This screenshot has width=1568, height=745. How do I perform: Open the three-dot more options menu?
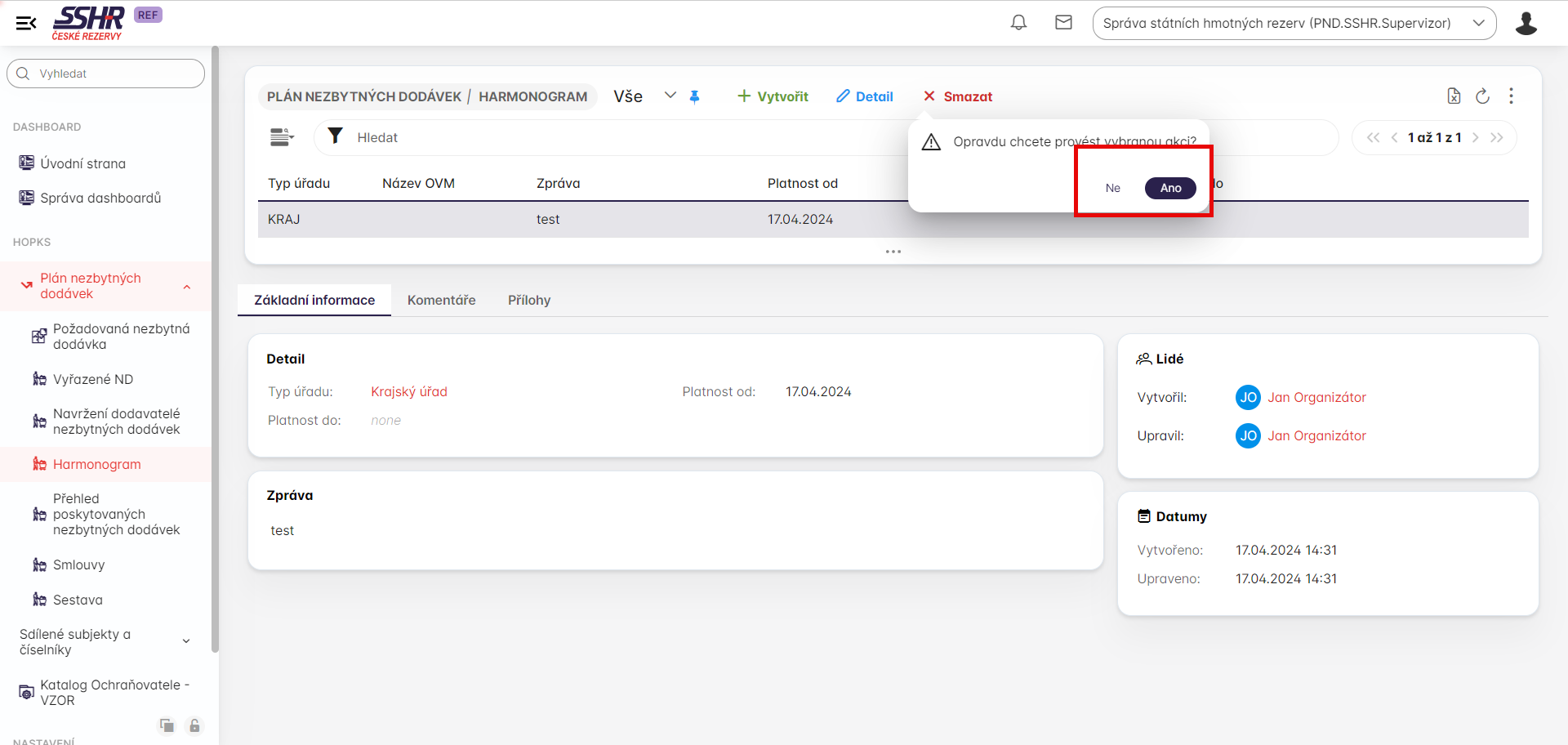coord(1511,96)
